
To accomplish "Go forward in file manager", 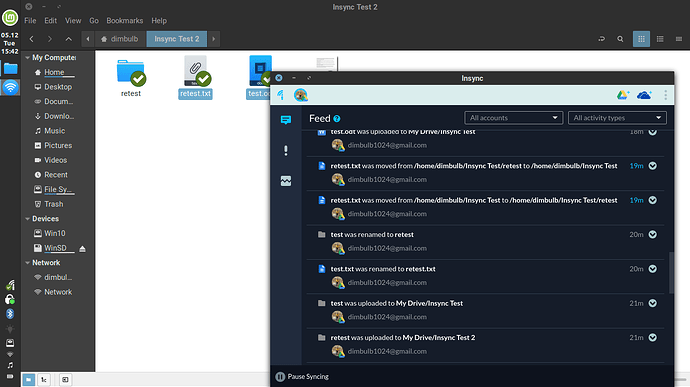I will [x=50, y=39].
